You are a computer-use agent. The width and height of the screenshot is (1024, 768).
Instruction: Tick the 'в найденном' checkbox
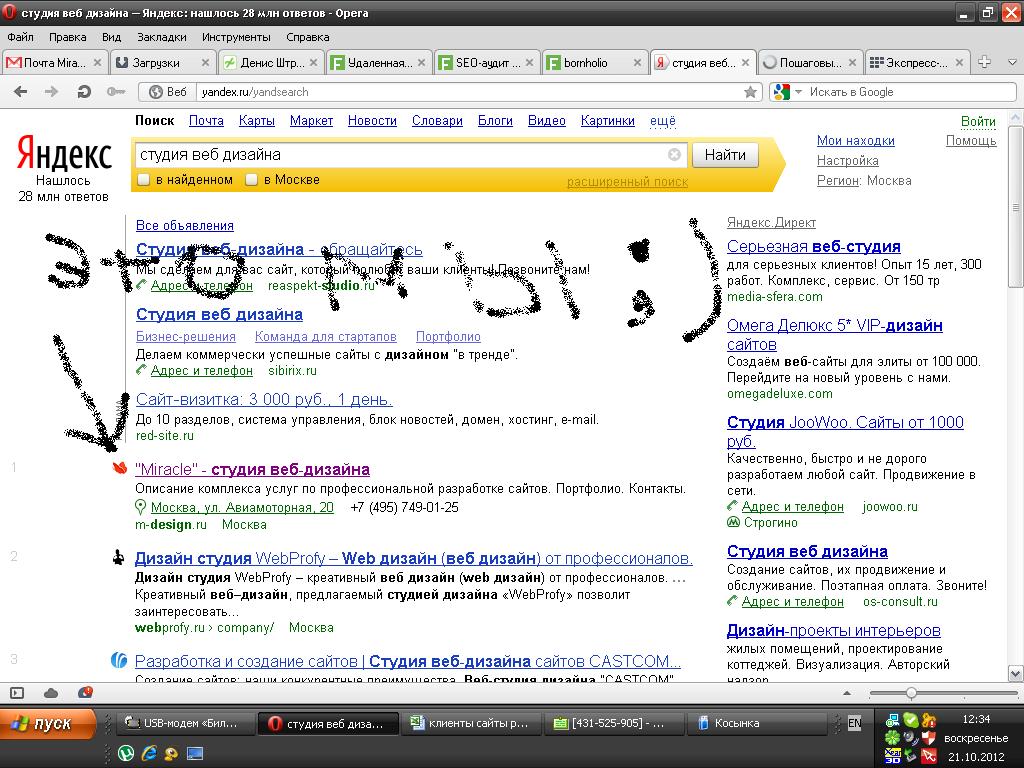click(144, 180)
